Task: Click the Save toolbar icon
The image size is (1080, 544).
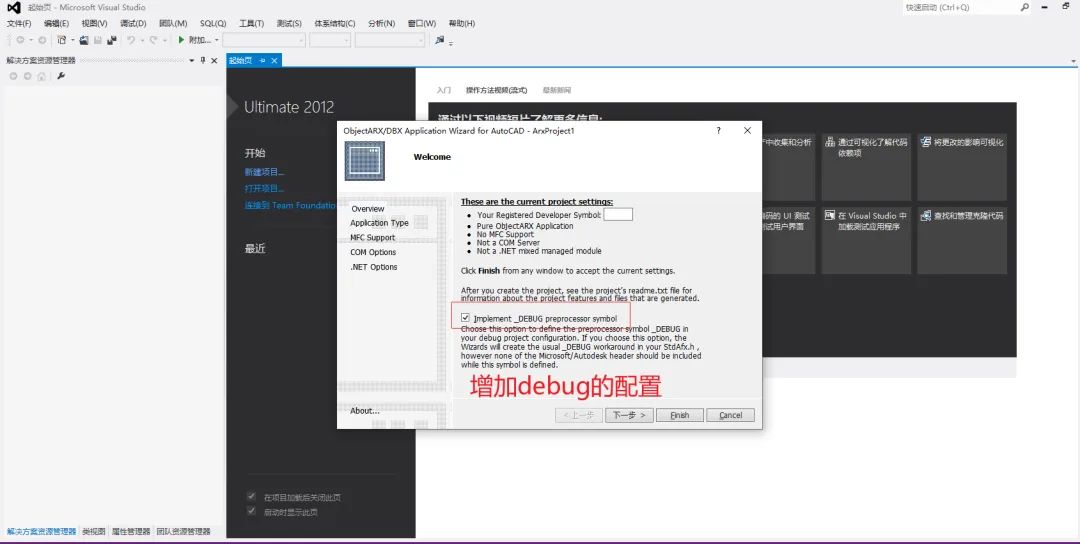Action: (98, 41)
